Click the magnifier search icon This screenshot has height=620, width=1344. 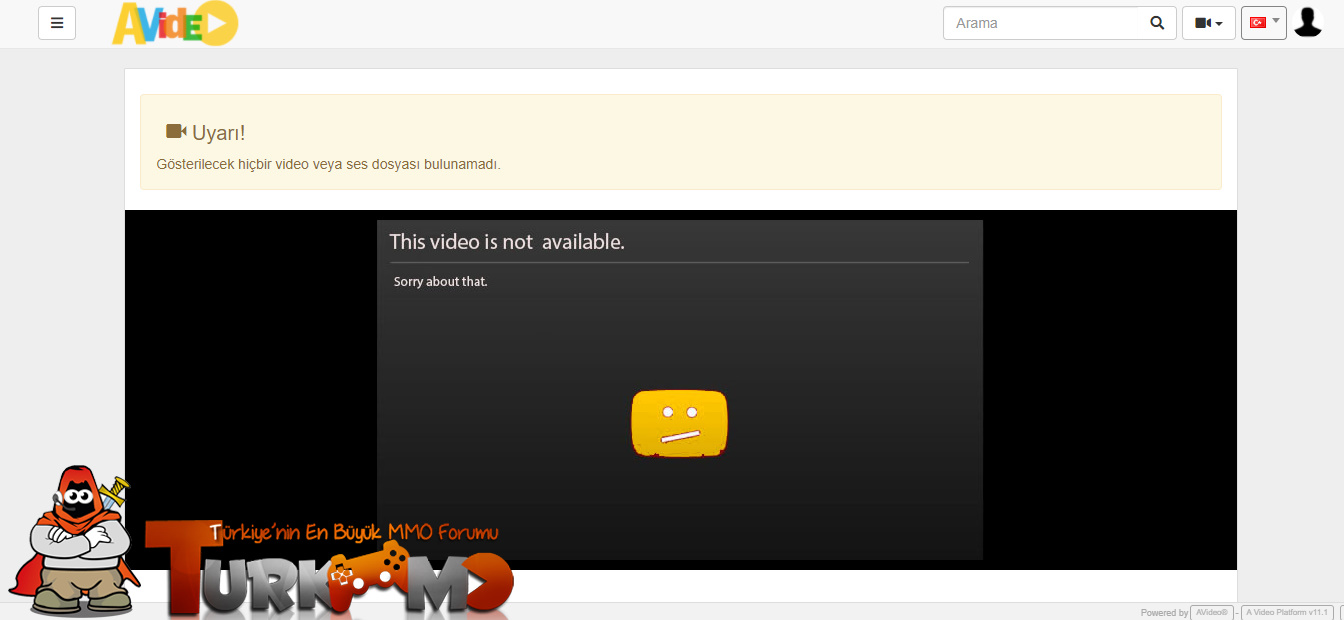[1157, 23]
